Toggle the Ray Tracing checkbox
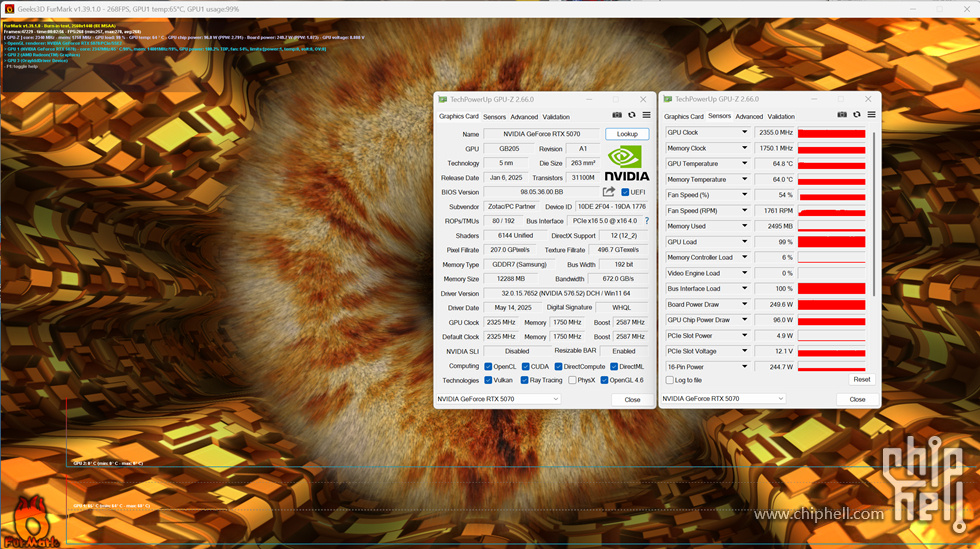 pos(524,380)
